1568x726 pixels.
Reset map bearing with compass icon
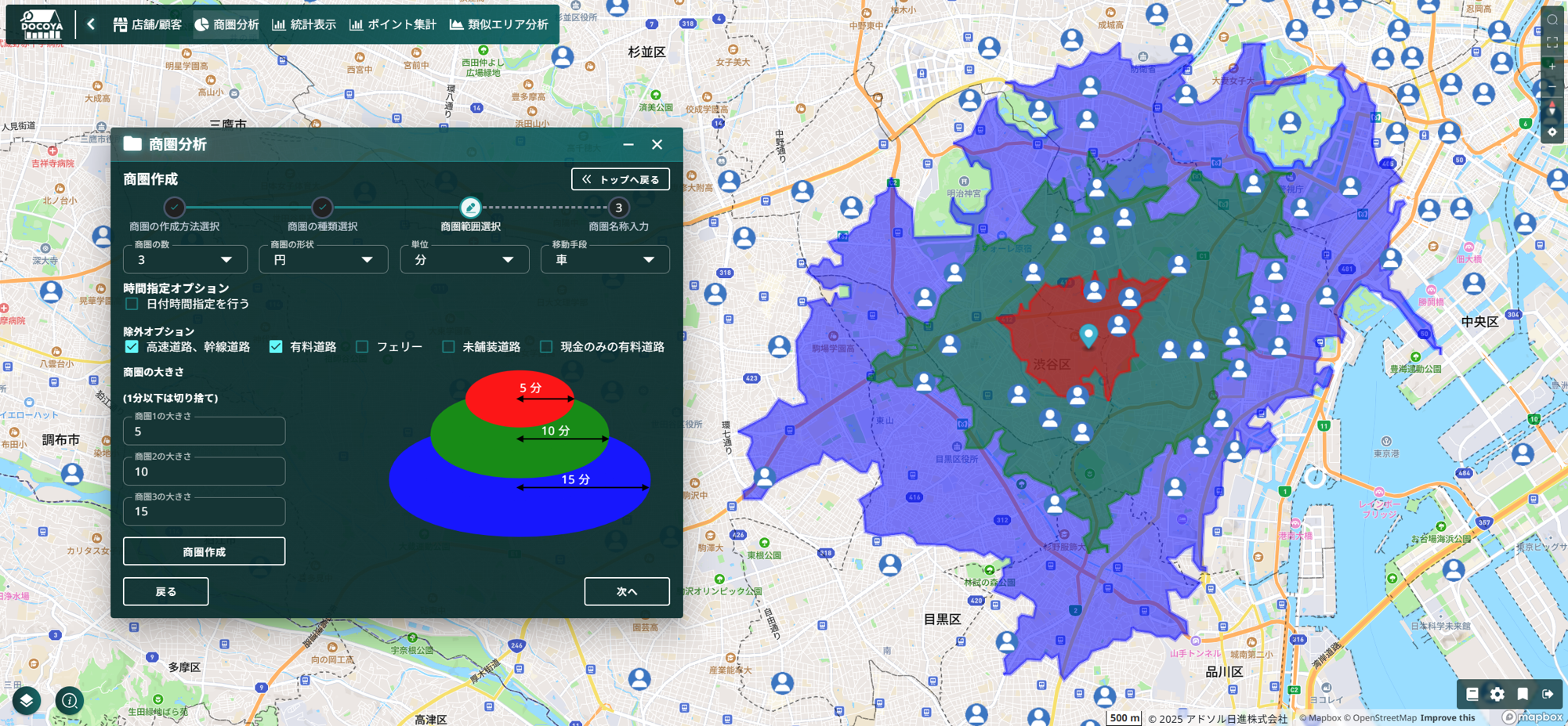coord(1552,110)
